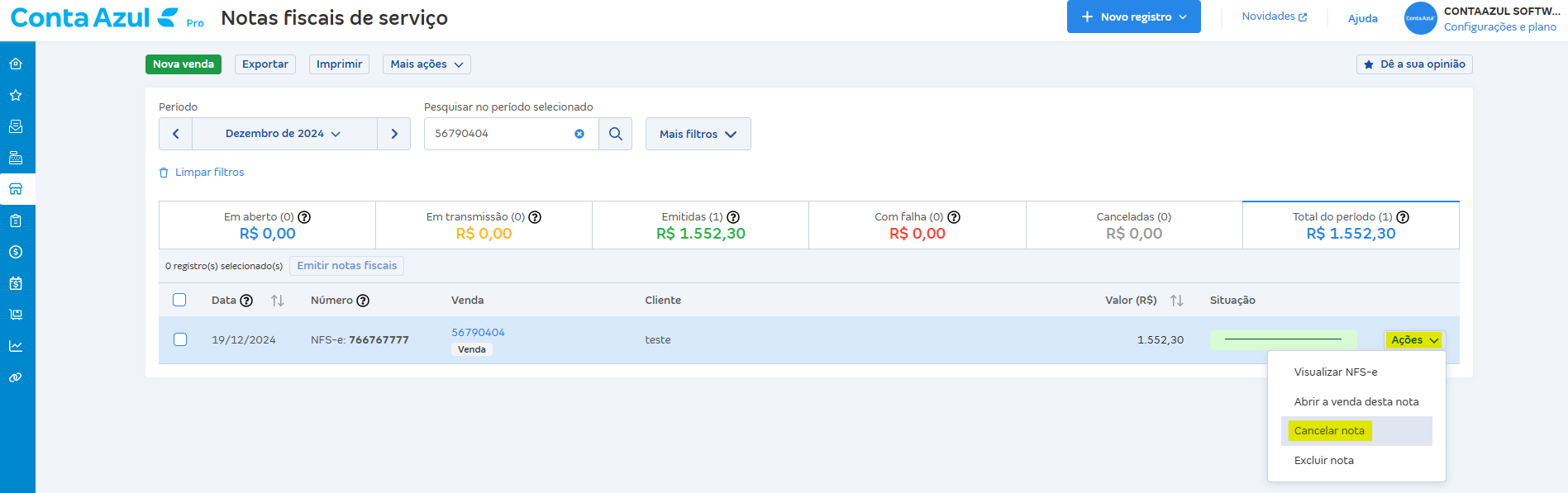
Task: Click the green Nova venda button
Action: pos(183,64)
